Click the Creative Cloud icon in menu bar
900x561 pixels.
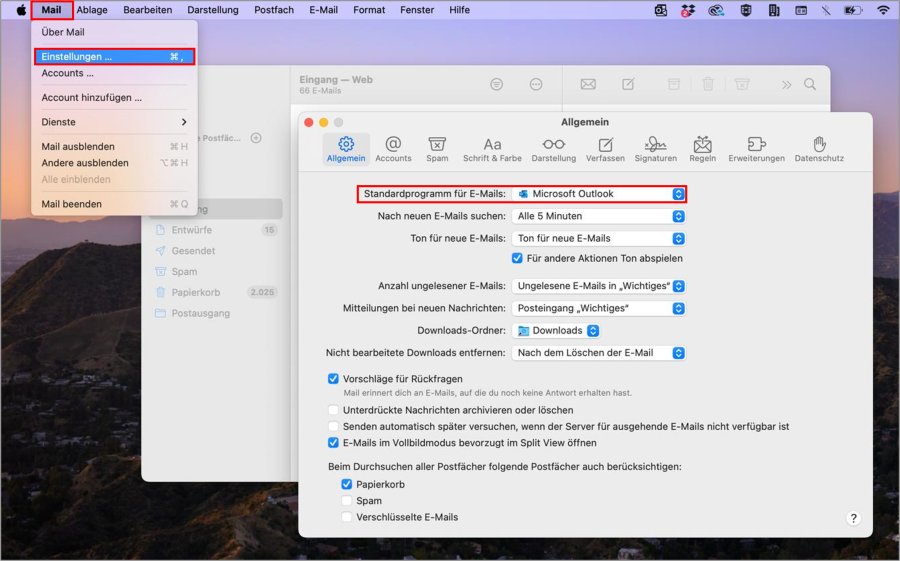click(x=716, y=10)
